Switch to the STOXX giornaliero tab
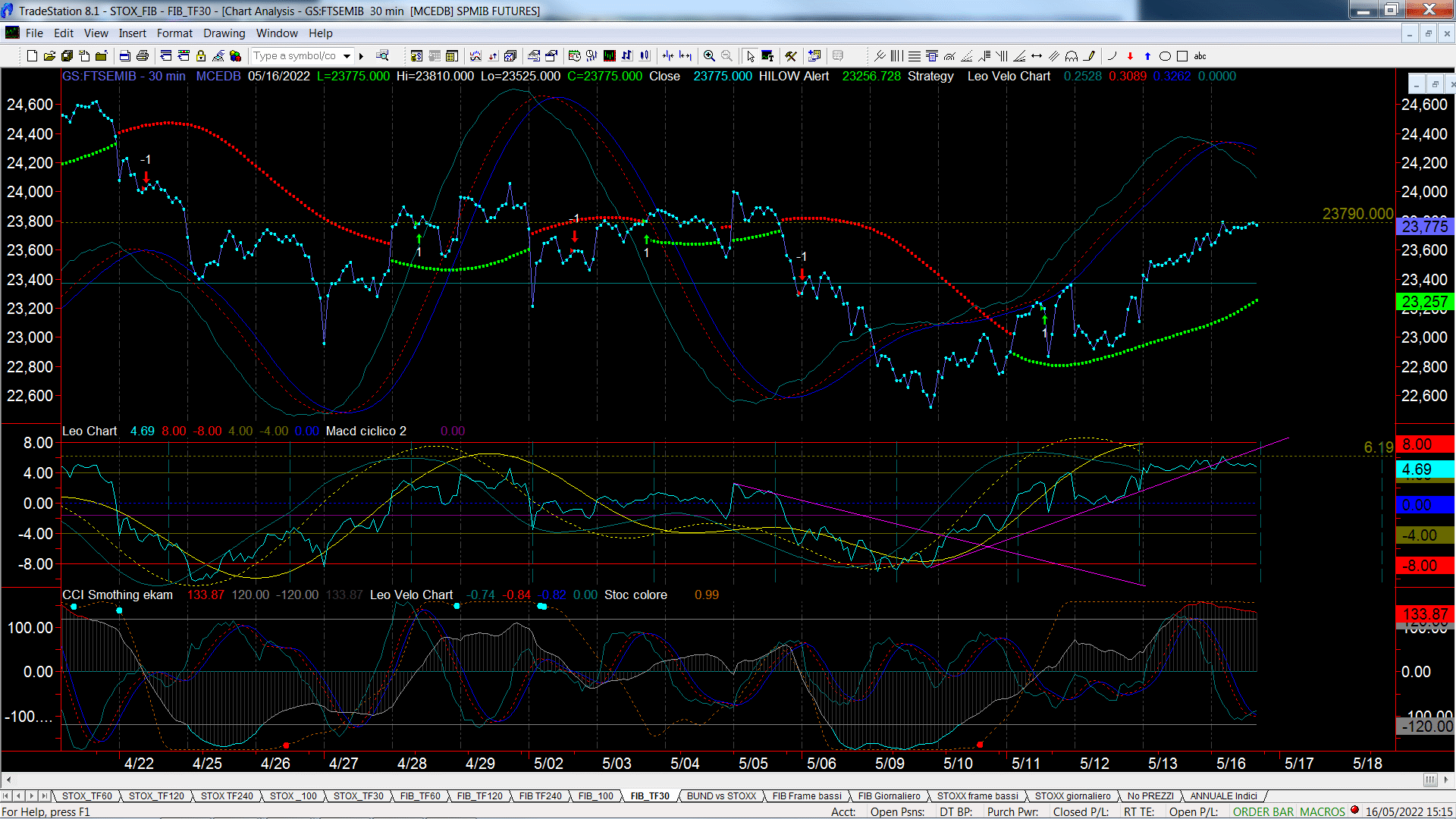Screen dimensions: 1456x819 [x=1072, y=795]
